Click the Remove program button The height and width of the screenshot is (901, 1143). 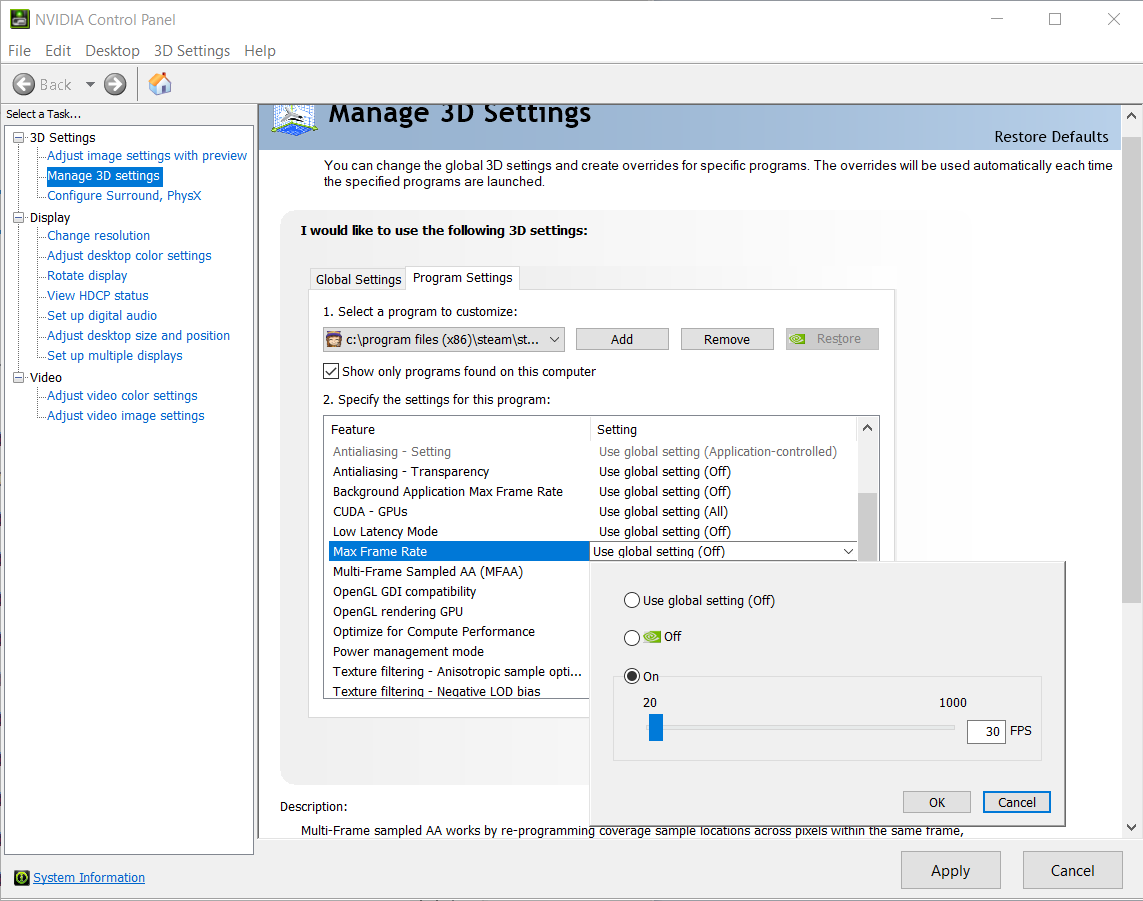click(727, 339)
